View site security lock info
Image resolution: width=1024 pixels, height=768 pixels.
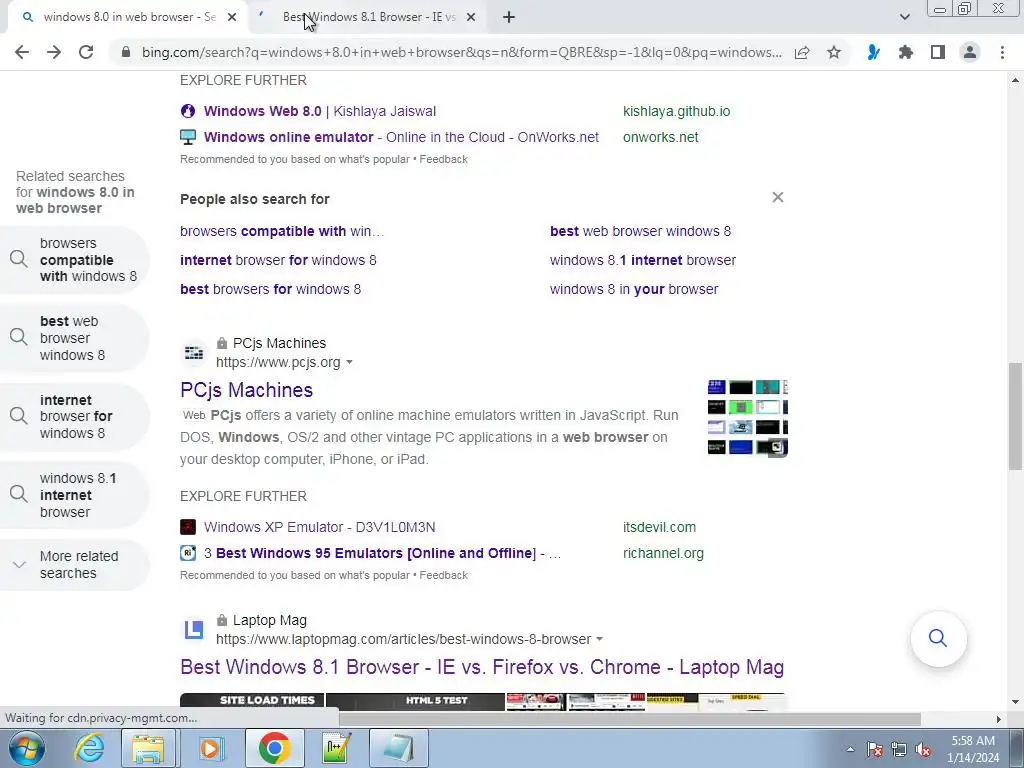126,52
